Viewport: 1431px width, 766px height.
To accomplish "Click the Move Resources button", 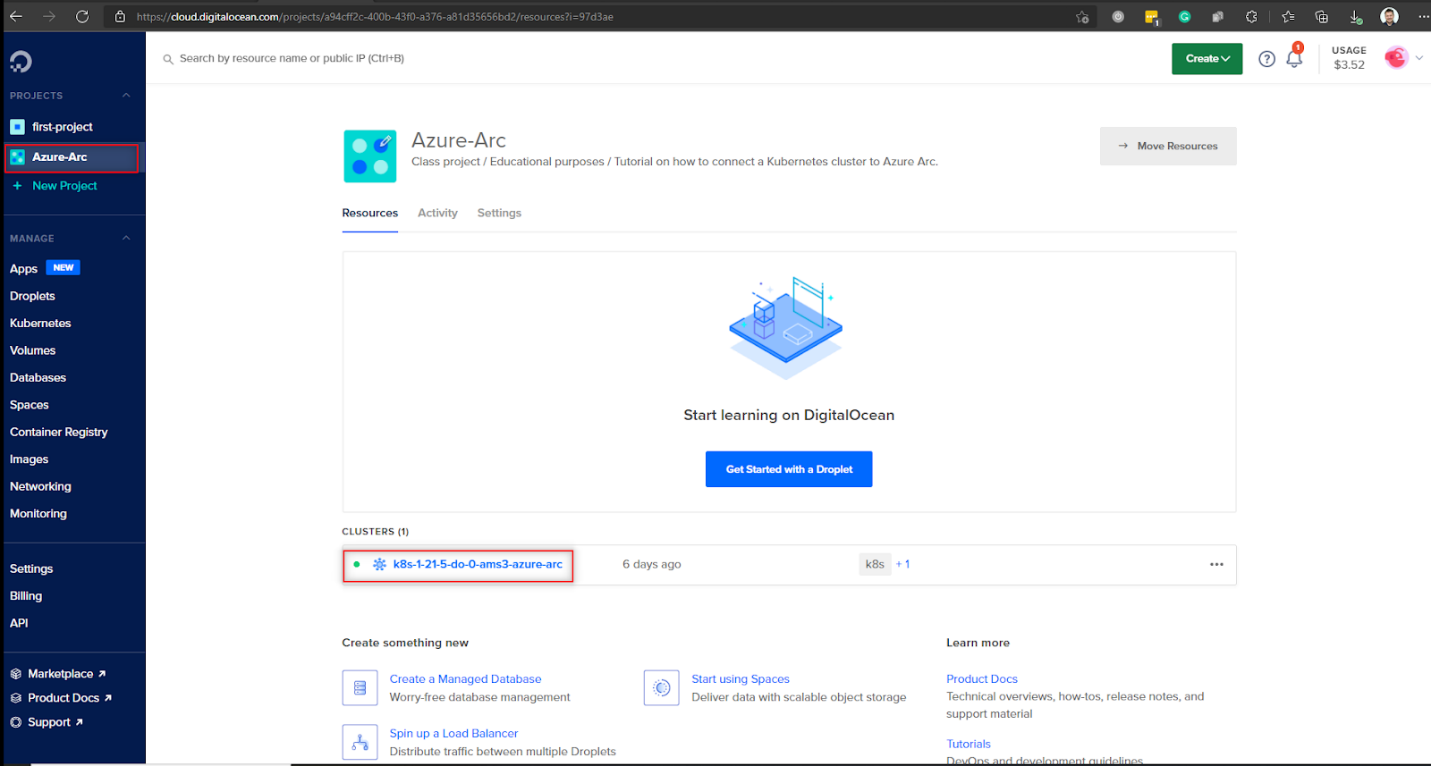I will pyautogui.click(x=1168, y=146).
